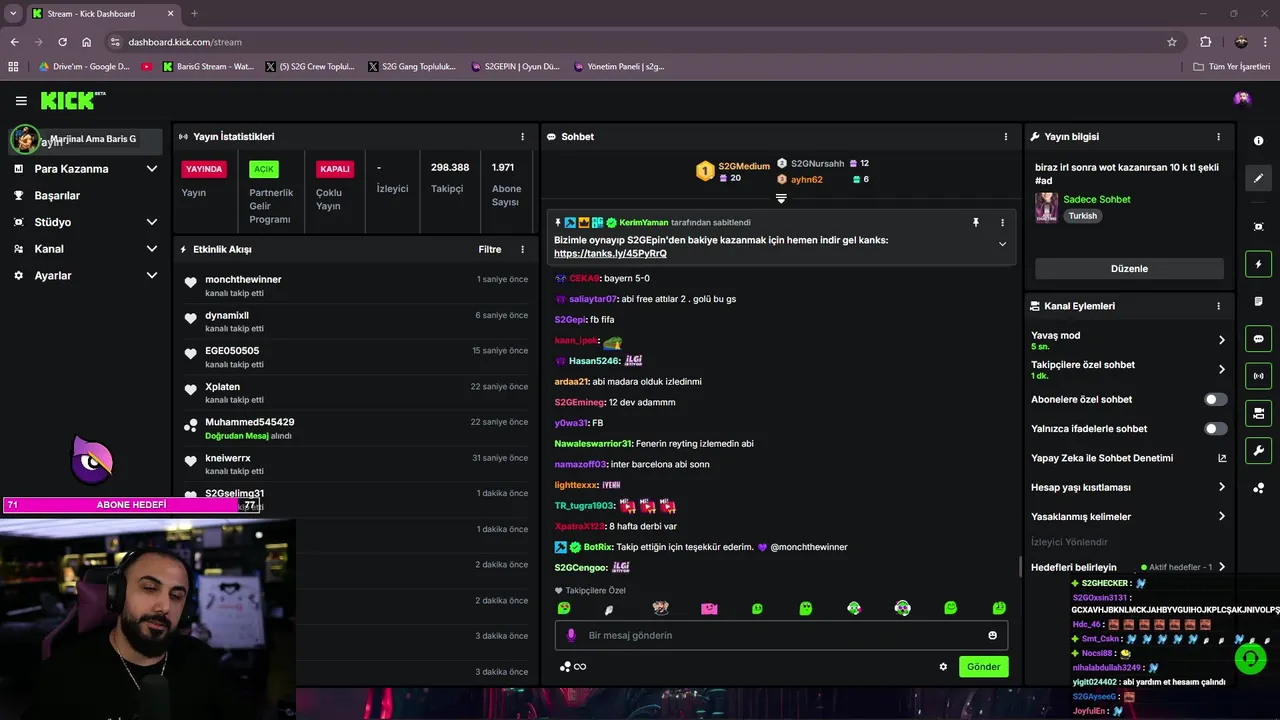Screen dimensions: 1280x720
Task: Open the hamburger sidebar menu
Action: pyautogui.click(x=21, y=101)
